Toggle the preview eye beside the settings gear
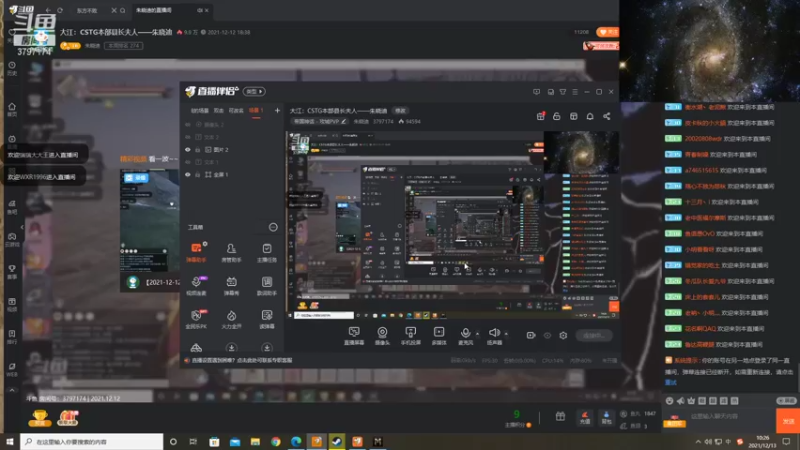Image resolution: width=800 pixels, height=450 pixels. click(547, 335)
